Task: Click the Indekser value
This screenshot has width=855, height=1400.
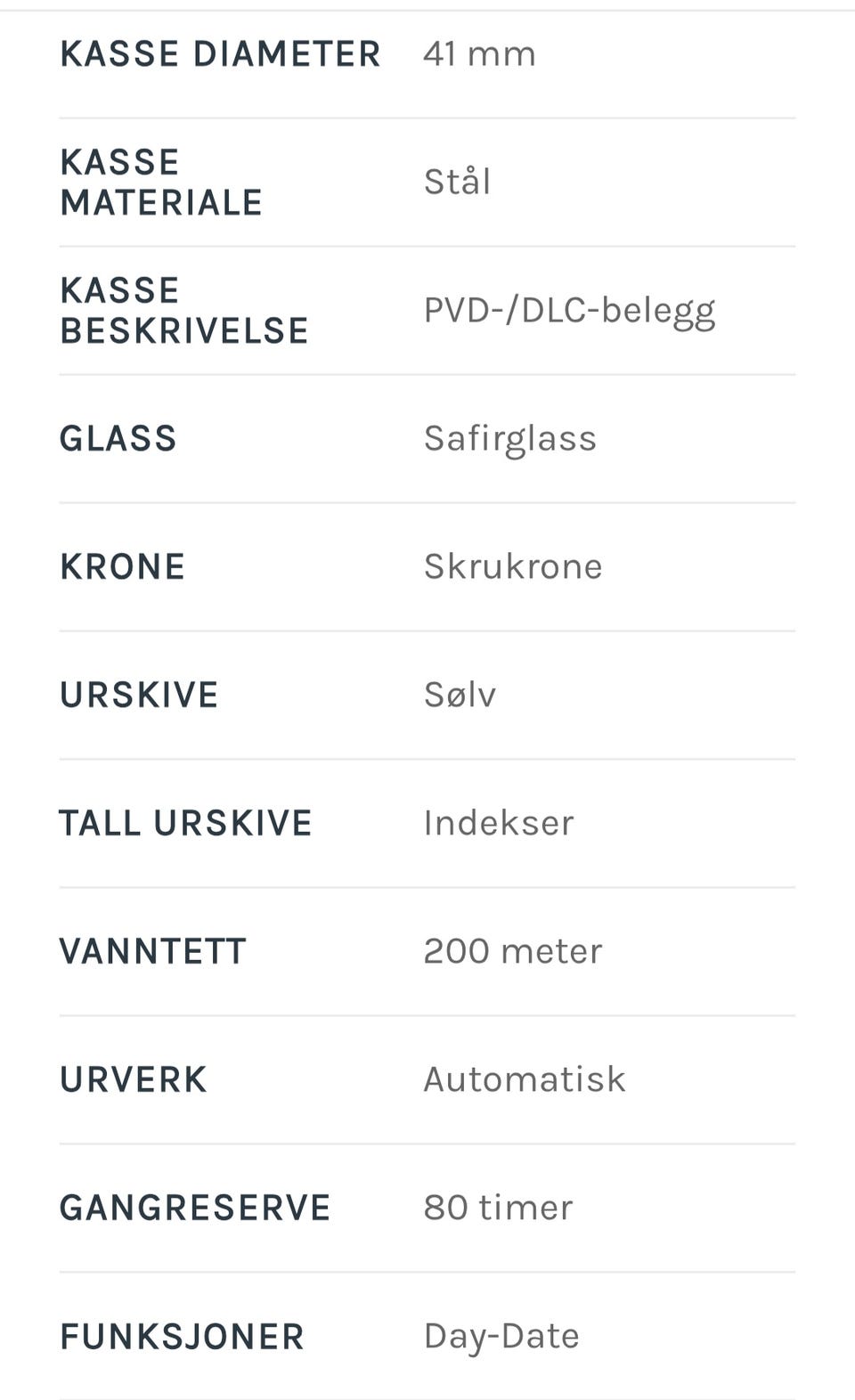Action: [x=499, y=824]
